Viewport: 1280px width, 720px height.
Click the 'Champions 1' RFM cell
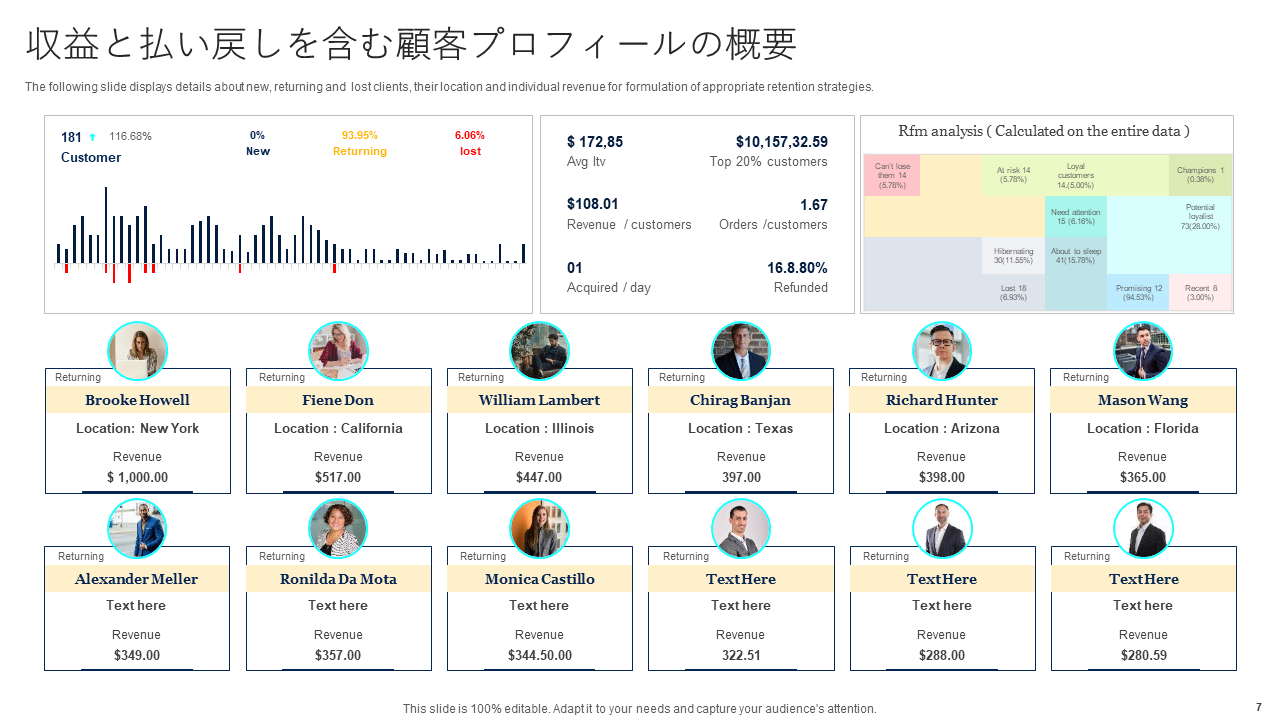click(x=1200, y=175)
